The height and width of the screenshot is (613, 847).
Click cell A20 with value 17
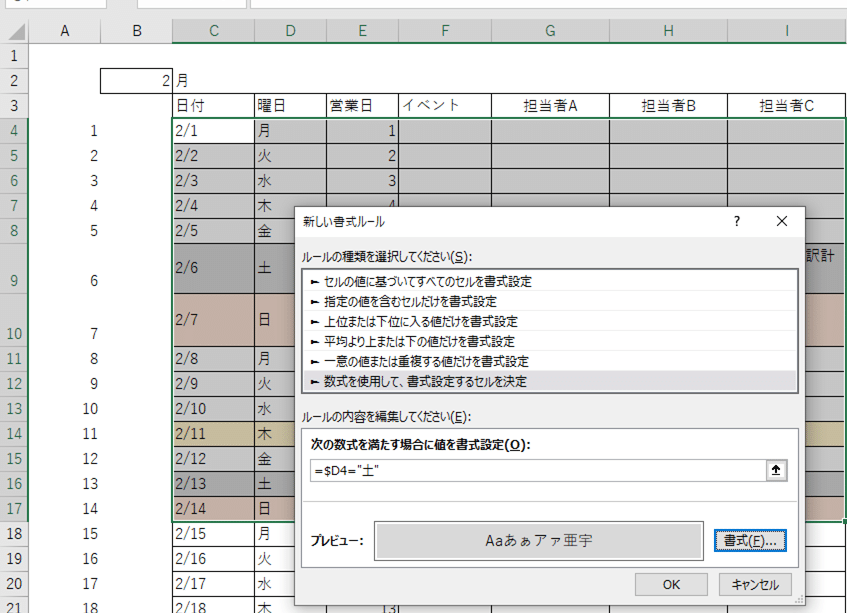[64, 584]
